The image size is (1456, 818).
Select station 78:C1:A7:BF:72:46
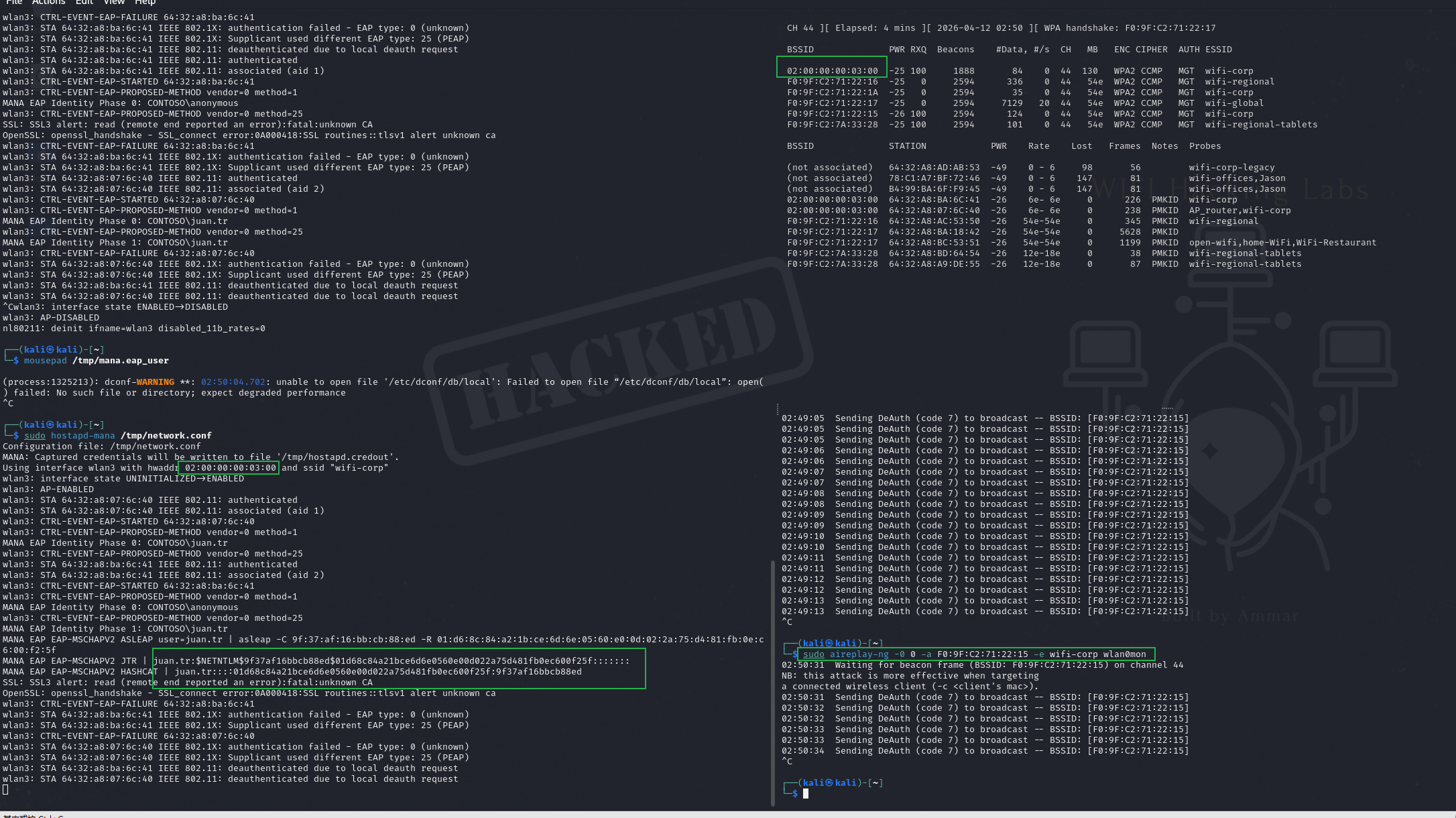tap(934, 178)
